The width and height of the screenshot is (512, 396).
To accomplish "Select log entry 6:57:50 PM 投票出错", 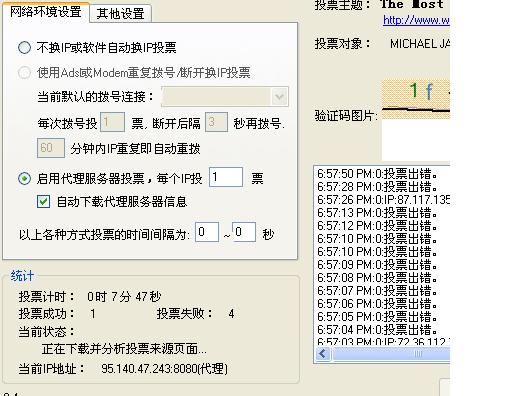I will click(383, 174).
